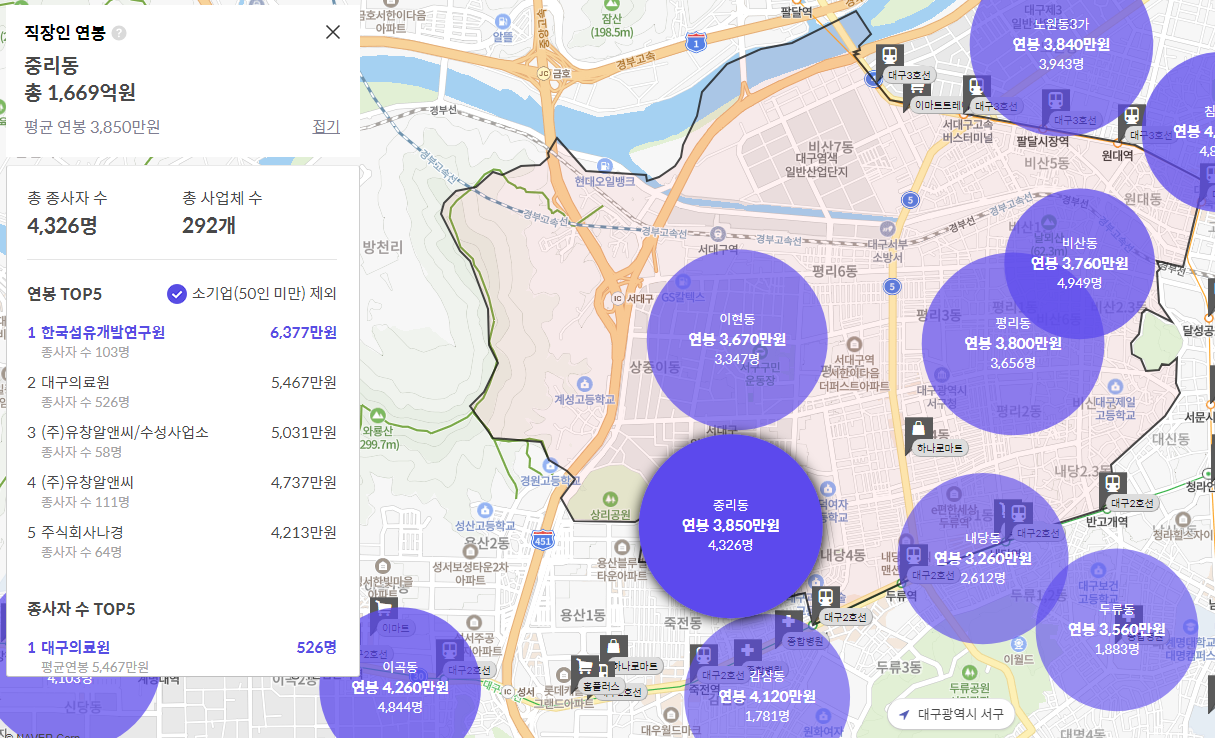Close the 직장인 연봉 panel
Screen dimensions: 1215x738
[333, 32]
